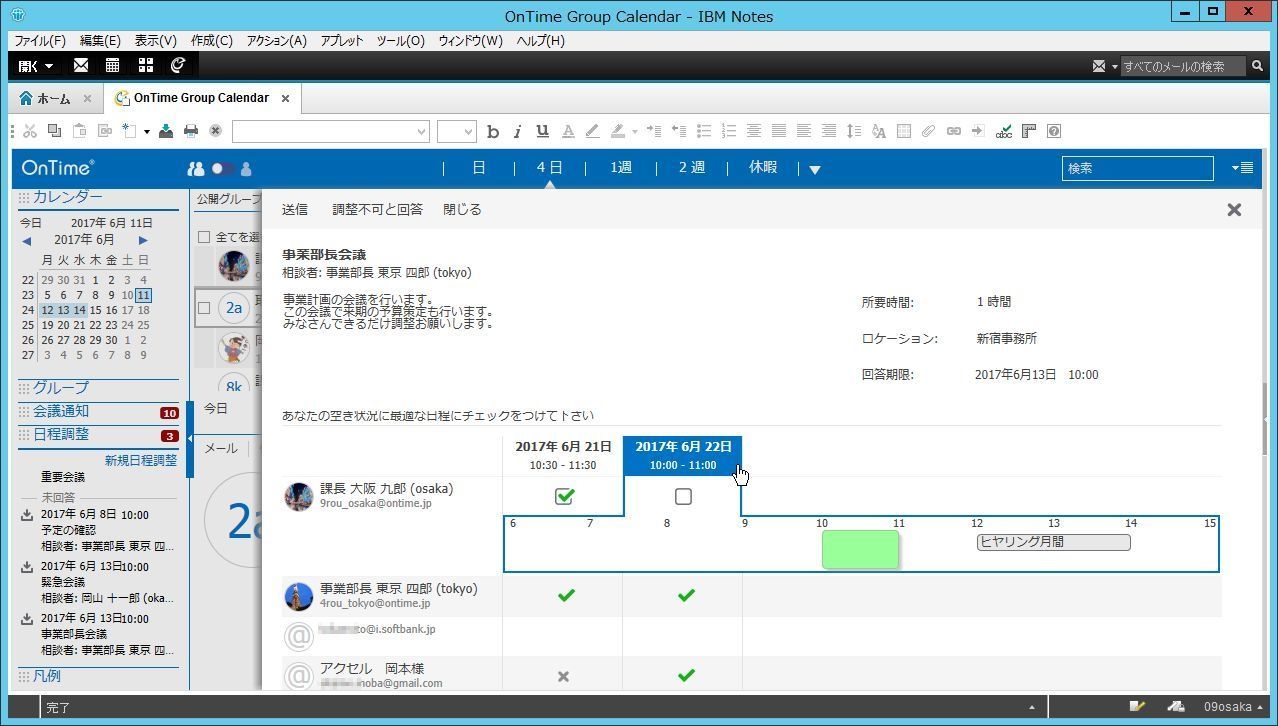Click the green time slot block

tap(860, 549)
